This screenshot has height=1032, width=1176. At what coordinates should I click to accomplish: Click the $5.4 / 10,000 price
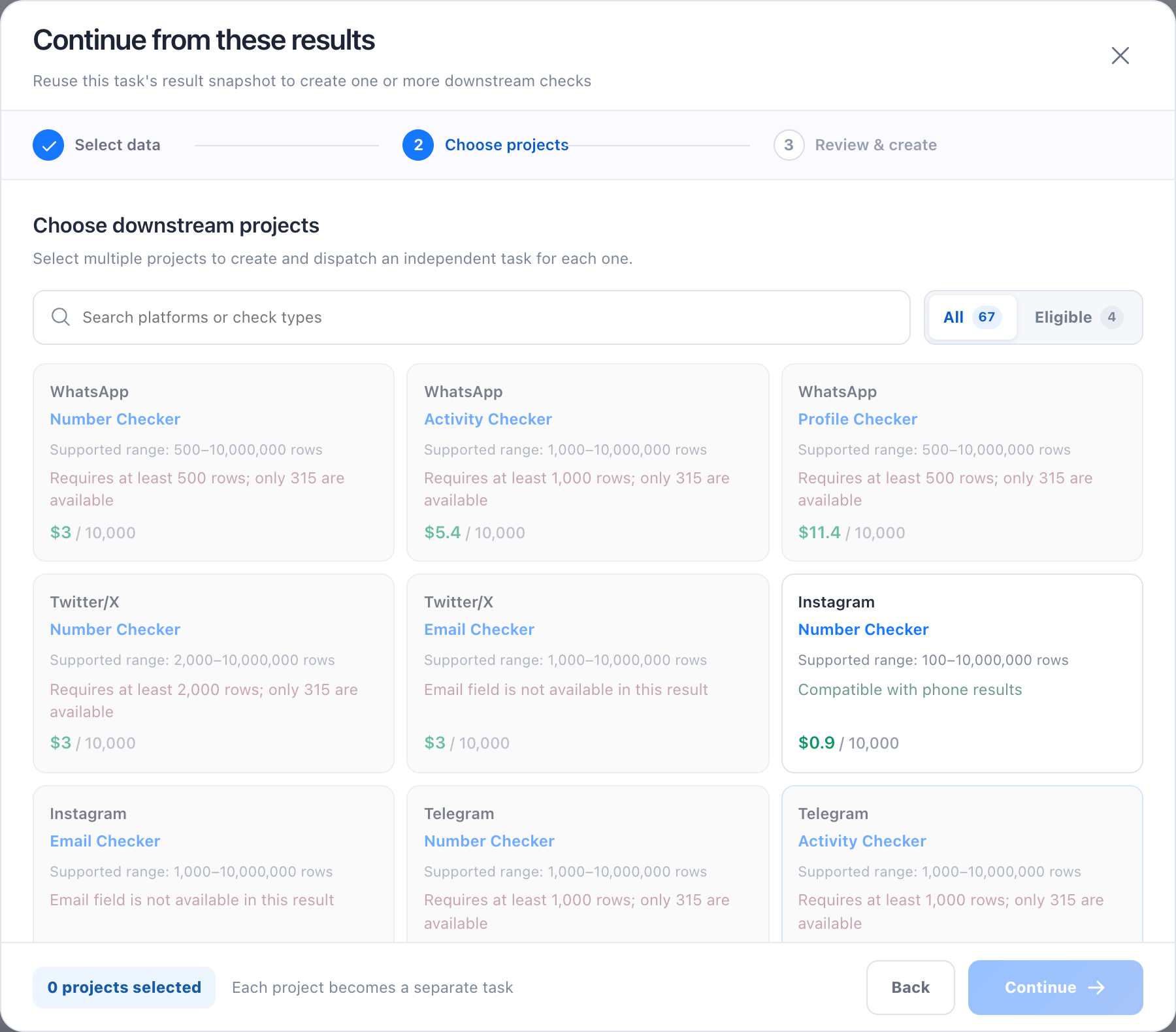(x=474, y=532)
